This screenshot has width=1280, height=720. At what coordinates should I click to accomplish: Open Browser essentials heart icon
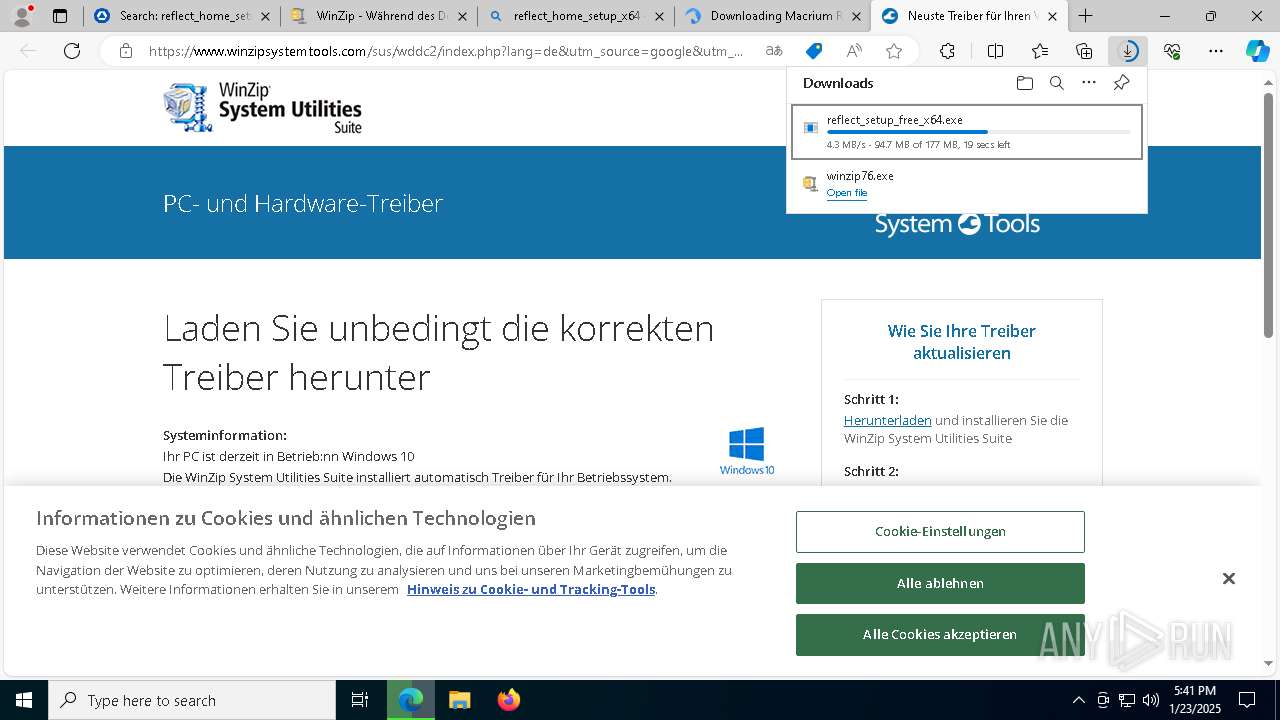click(x=1172, y=51)
